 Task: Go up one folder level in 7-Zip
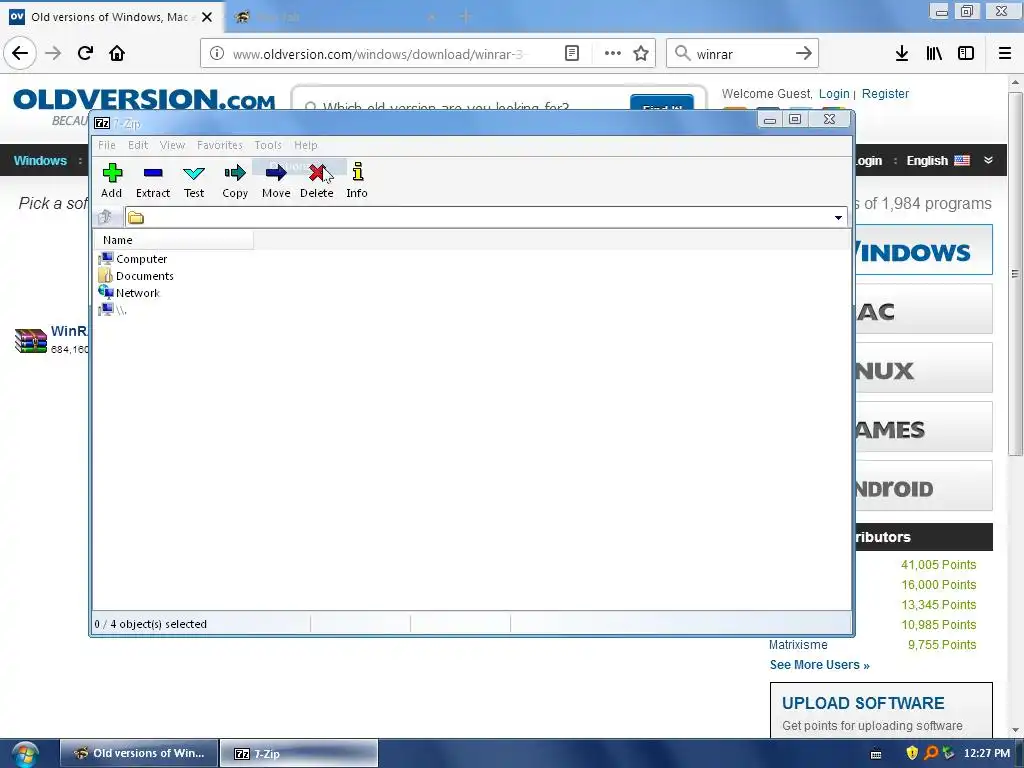click(x=105, y=217)
